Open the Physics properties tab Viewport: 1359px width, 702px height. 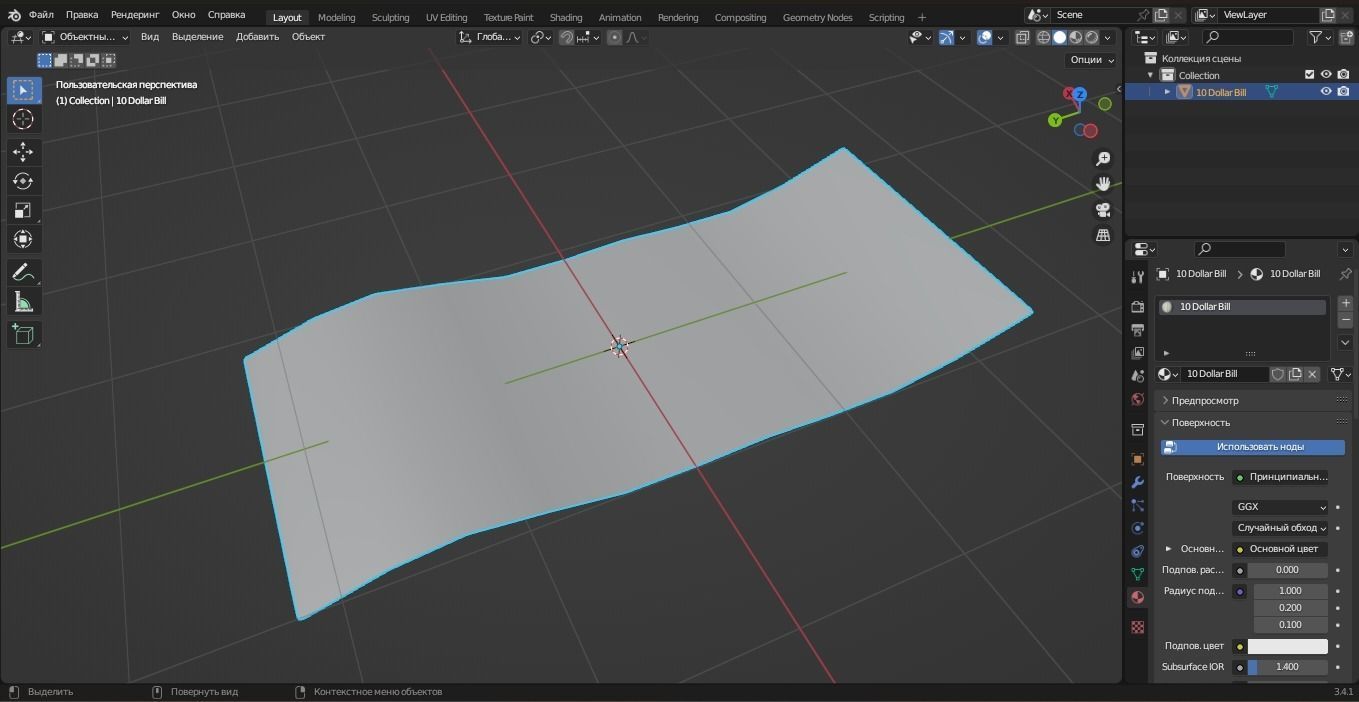[1137, 528]
